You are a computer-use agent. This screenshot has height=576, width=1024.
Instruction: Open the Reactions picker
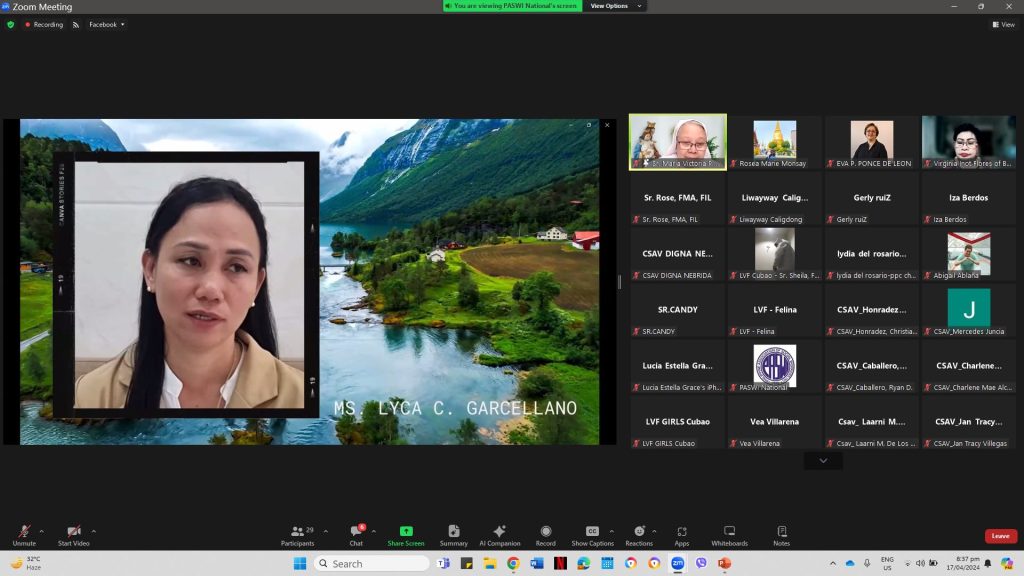(638, 534)
